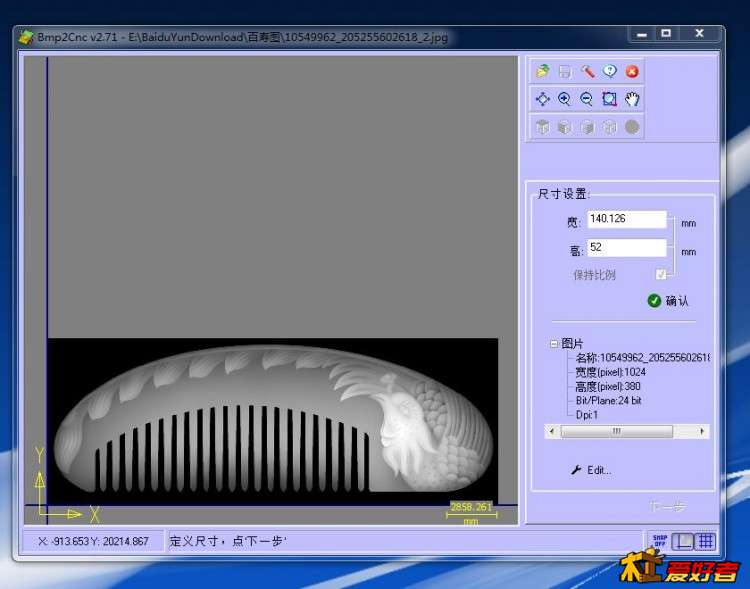Click the tree scrollbar left arrow
This screenshot has height=589, width=750.
pyautogui.click(x=551, y=431)
